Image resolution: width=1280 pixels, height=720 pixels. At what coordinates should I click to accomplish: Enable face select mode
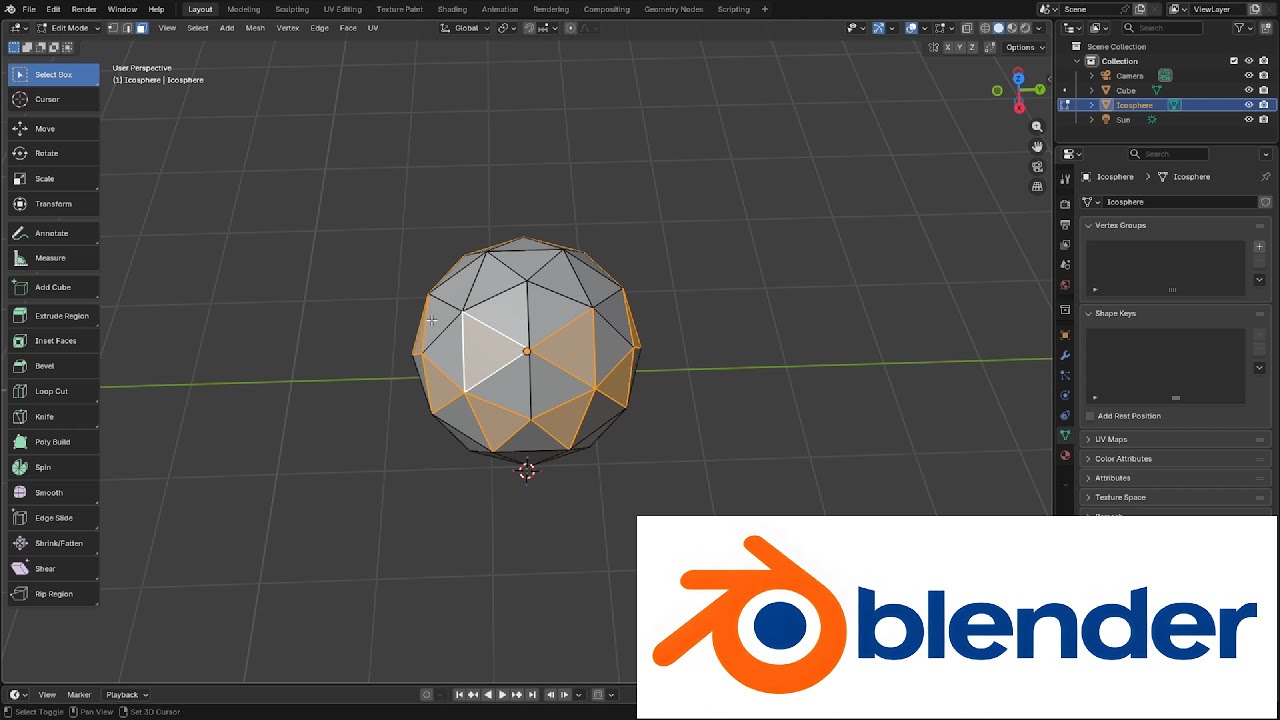141,28
